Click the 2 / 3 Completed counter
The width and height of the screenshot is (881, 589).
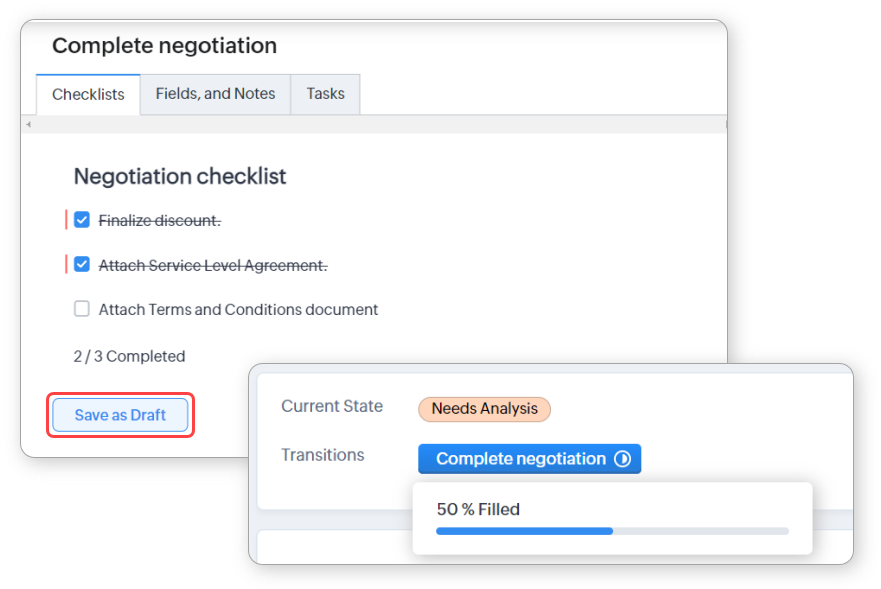pos(129,356)
